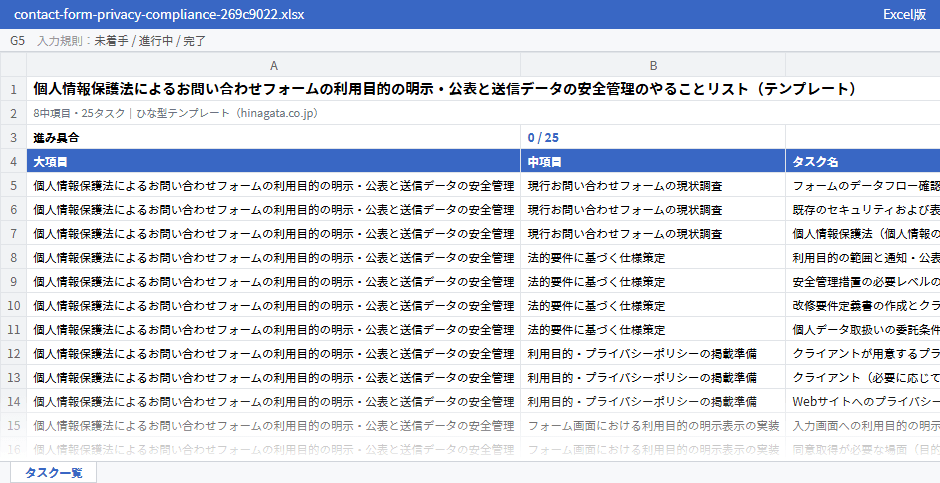940x483 pixels.
Task: Select 現行お問い合わせフォームの現状調査 in row 7
Action: coord(653,233)
